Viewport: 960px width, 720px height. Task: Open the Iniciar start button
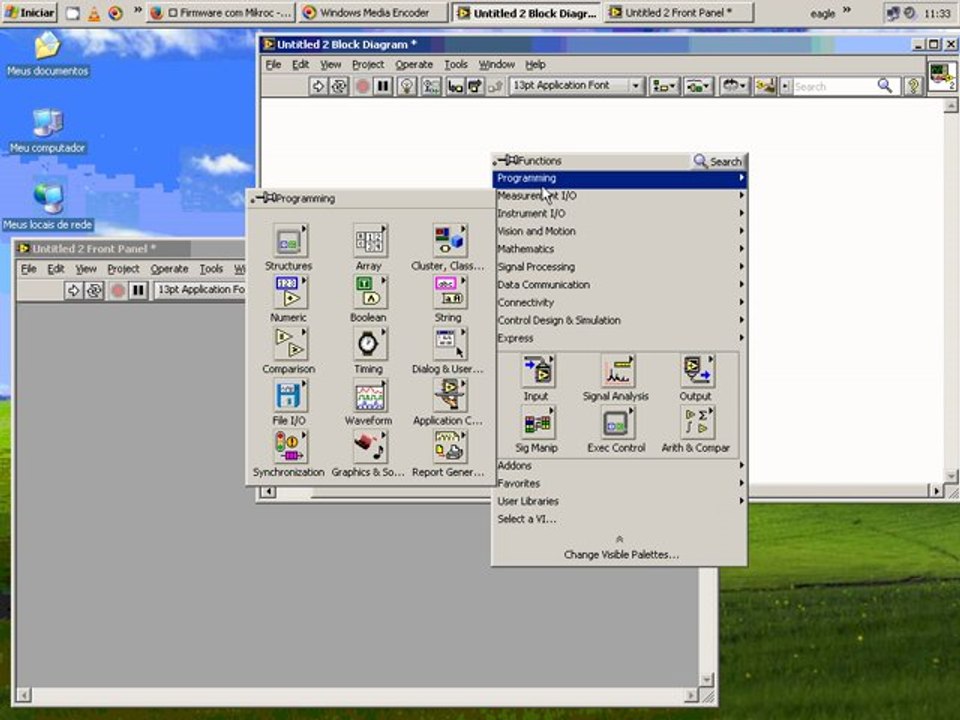click(x=29, y=12)
